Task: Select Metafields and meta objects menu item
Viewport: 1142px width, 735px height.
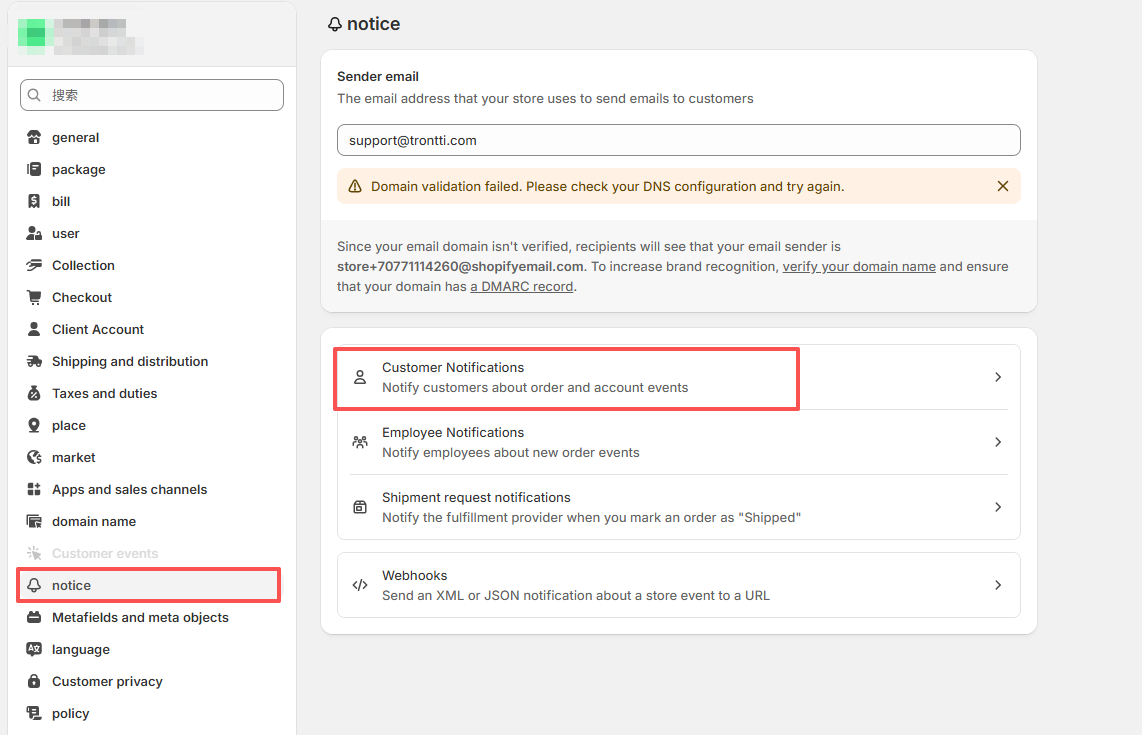Action: tap(140, 618)
